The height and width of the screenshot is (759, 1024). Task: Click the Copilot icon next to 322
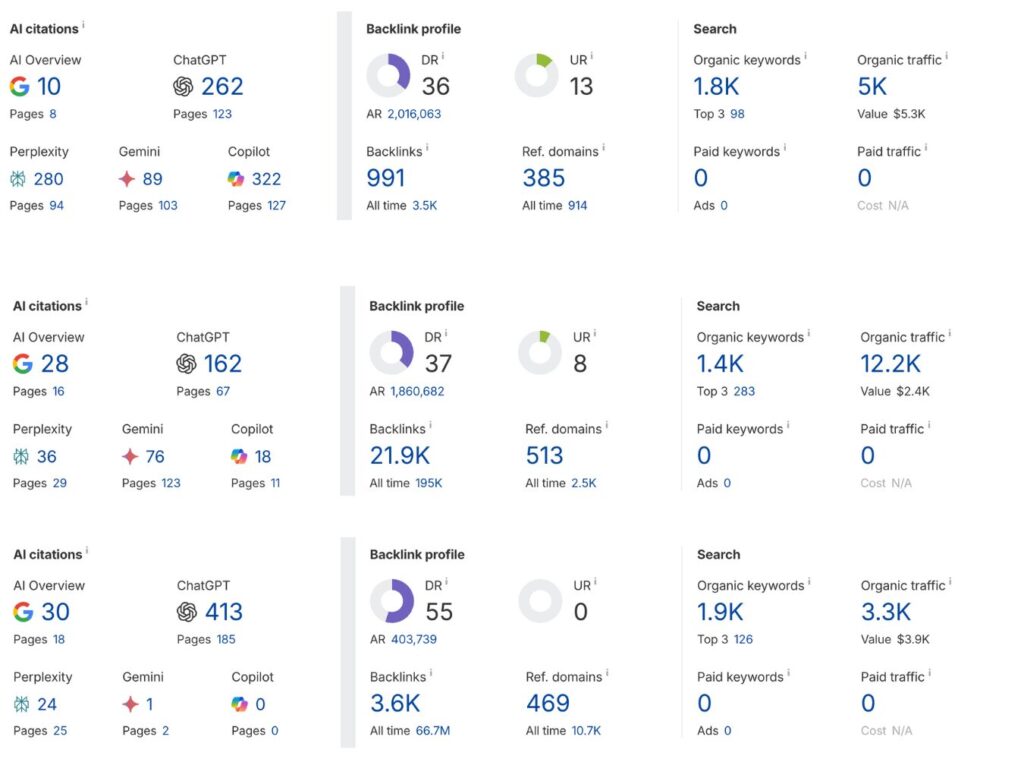[x=236, y=179]
